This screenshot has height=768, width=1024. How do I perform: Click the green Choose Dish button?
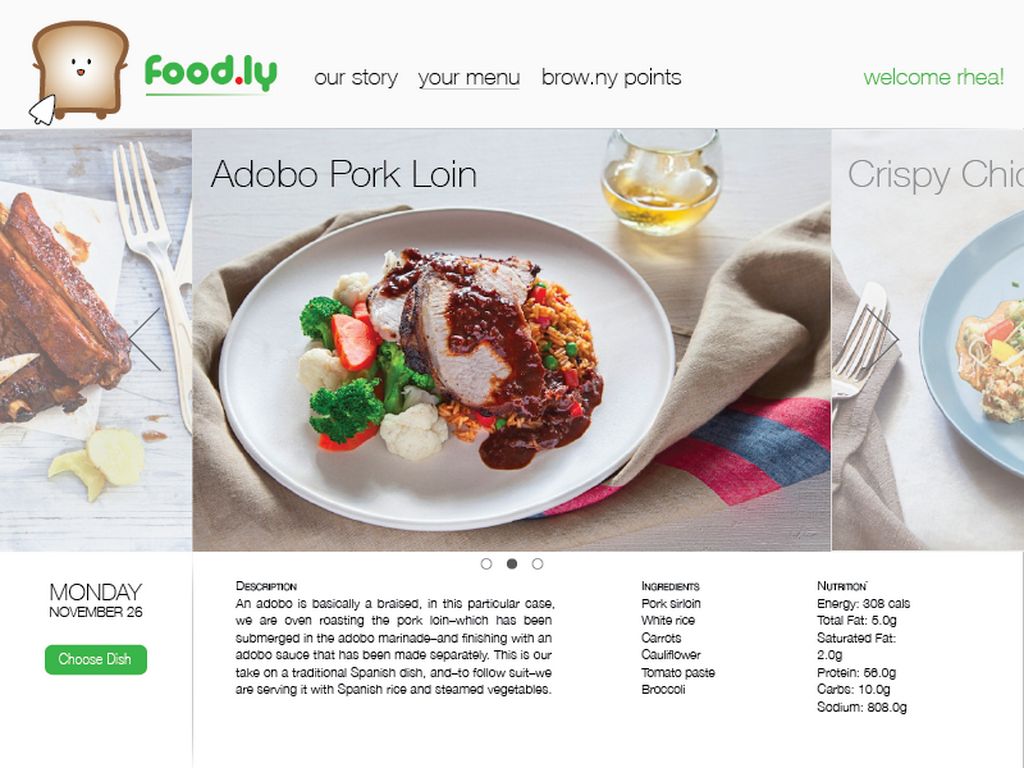tap(96, 660)
